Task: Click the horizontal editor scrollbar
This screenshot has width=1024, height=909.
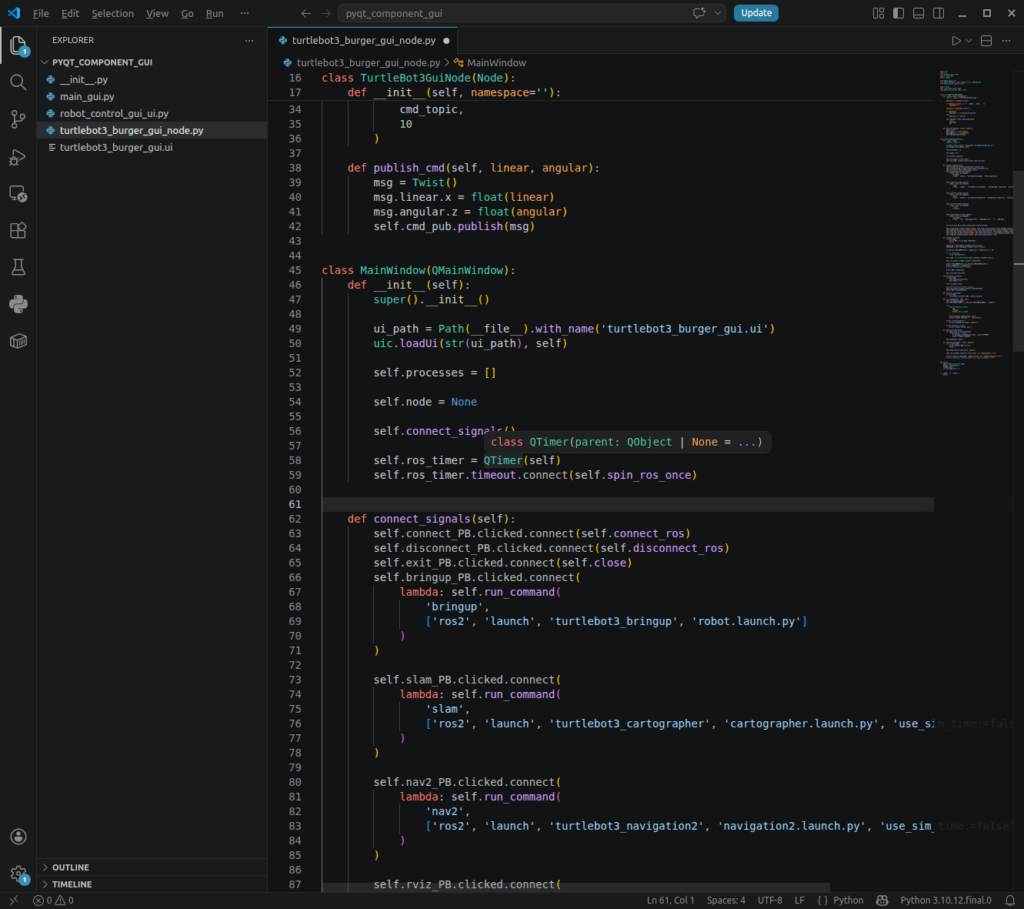Action: [x=575, y=888]
